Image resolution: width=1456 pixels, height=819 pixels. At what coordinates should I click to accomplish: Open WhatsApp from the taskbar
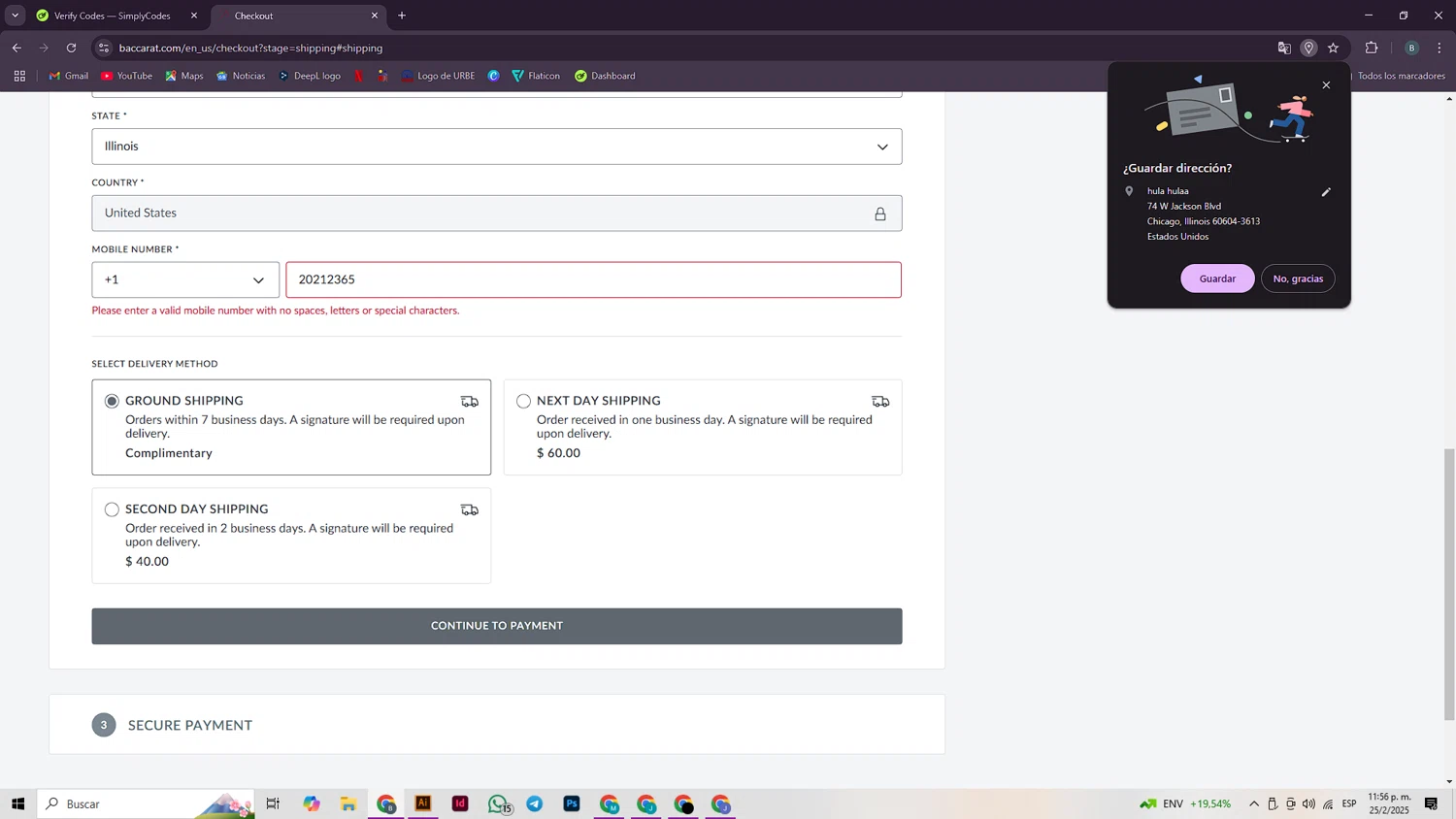[498, 803]
